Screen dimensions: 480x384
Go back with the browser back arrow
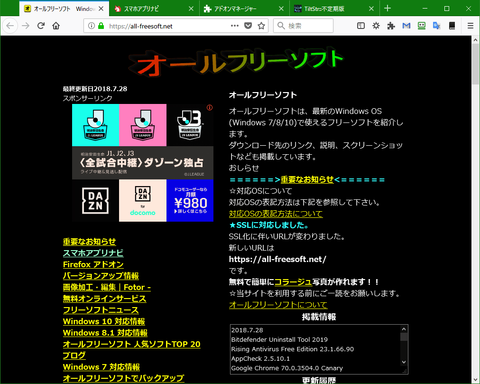click(10, 26)
